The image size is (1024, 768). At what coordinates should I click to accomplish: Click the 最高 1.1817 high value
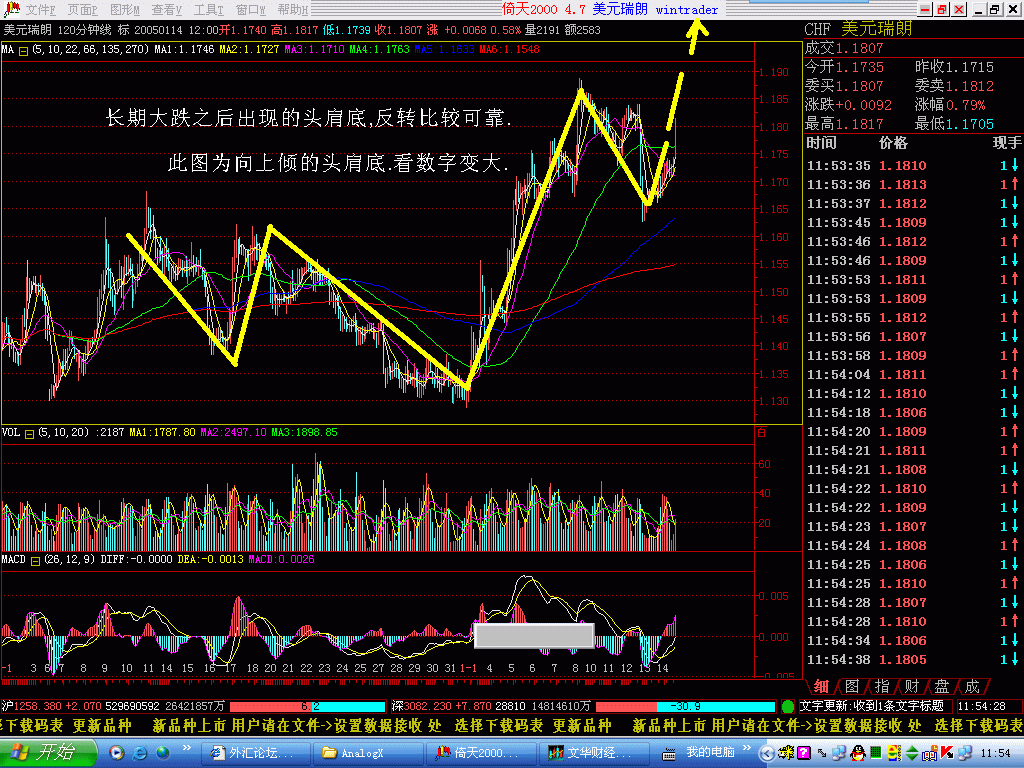(844, 123)
